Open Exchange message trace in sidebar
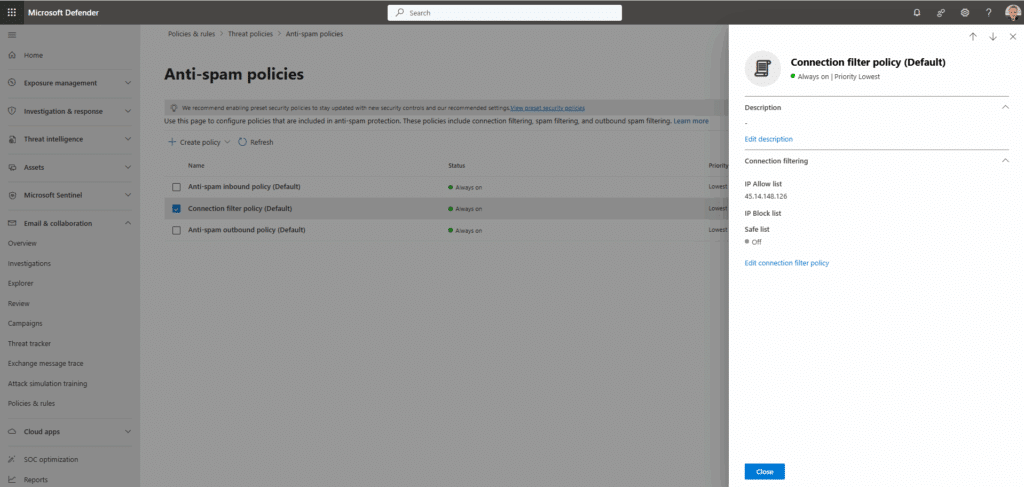Viewport: 1024px width, 487px height. [x=46, y=364]
